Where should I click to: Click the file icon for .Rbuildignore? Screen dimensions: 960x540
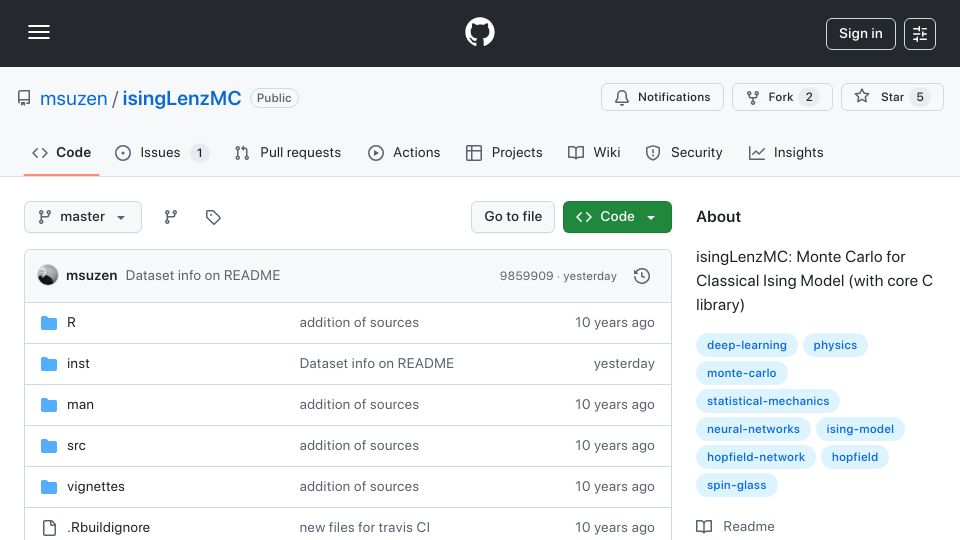[x=49, y=528]
